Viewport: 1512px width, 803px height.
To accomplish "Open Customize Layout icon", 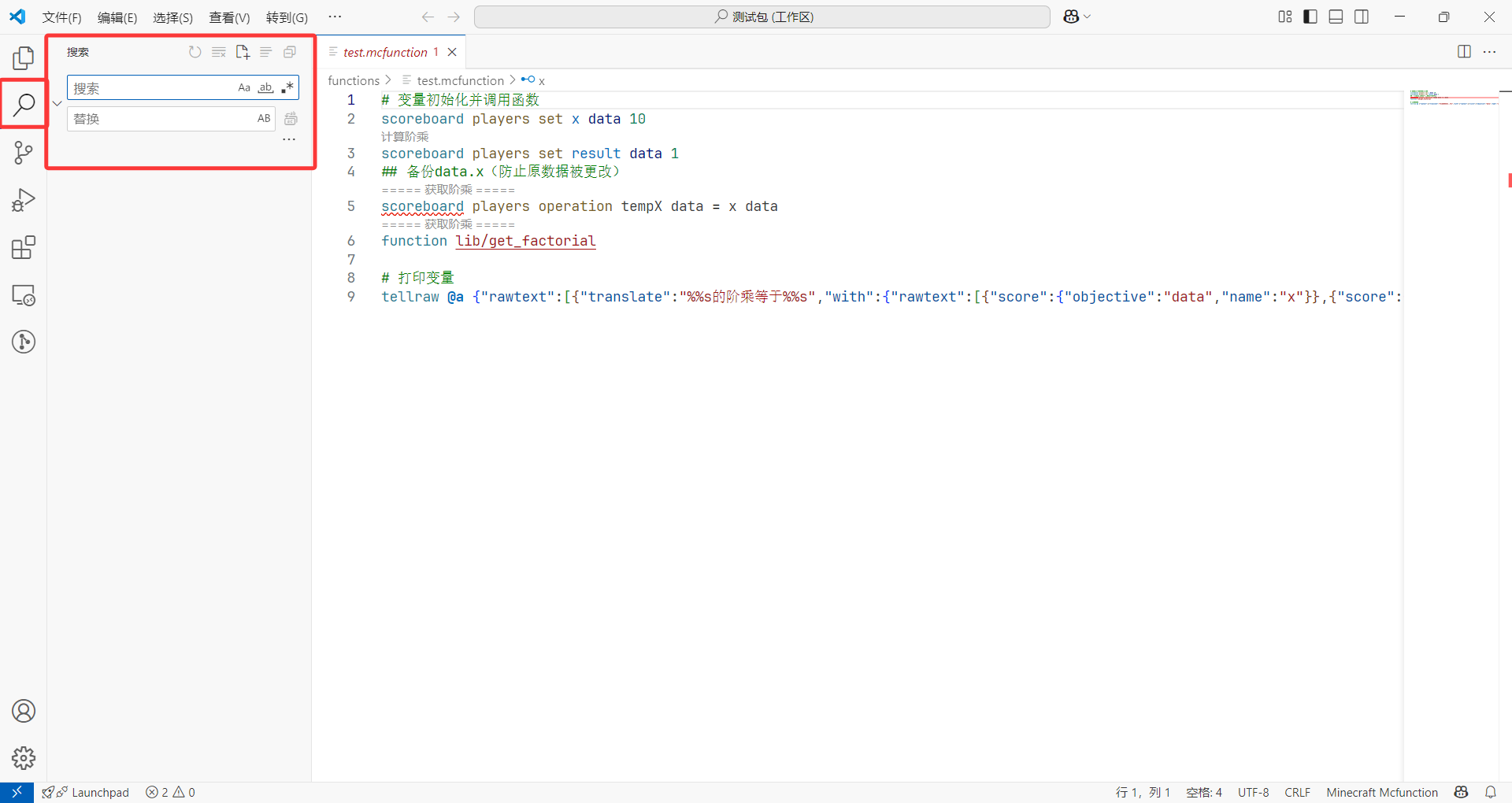I will tap(1285, 17).
